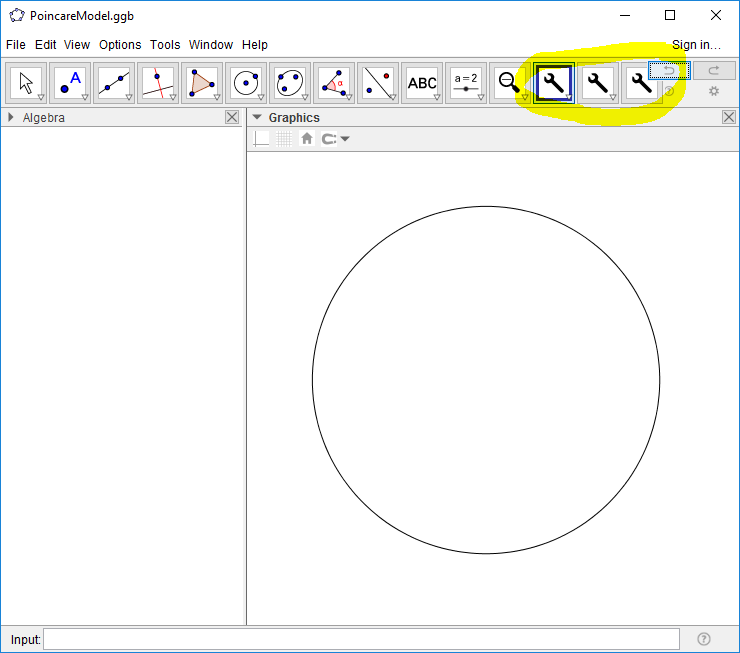
Task: Select the Ellipse conic tool
Action: 290,82
